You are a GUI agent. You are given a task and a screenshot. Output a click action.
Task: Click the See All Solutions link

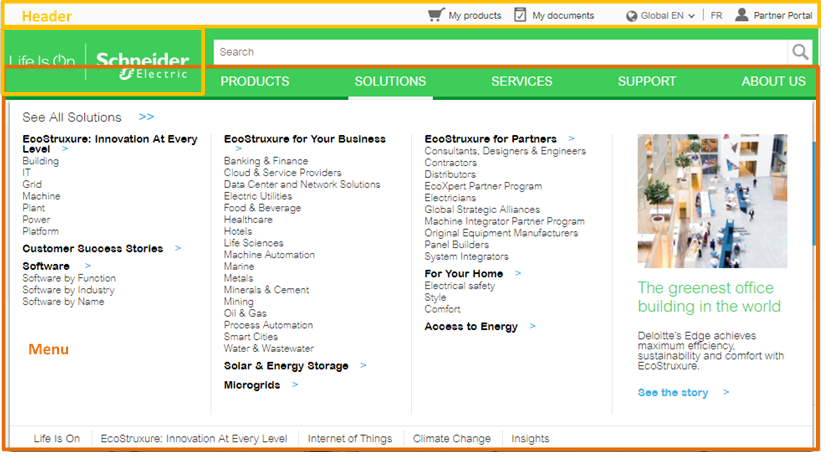[72, 117]
